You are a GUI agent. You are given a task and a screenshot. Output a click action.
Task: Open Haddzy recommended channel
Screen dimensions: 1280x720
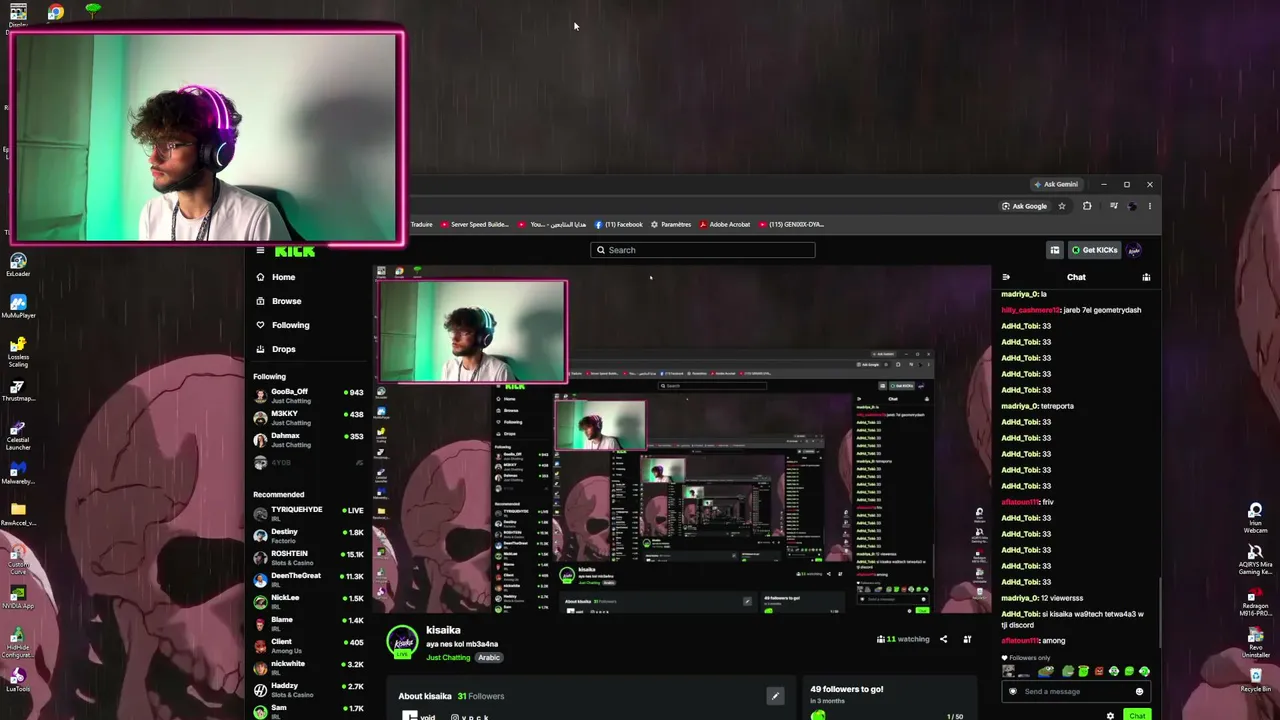point(309,690)
